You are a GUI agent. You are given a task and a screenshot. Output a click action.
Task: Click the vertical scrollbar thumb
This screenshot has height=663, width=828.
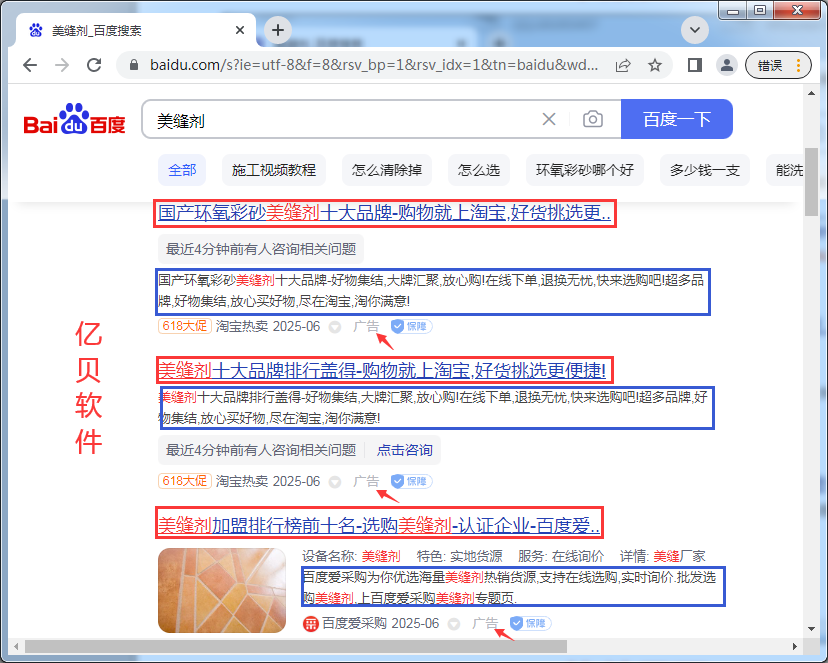[x=811, y=182]
